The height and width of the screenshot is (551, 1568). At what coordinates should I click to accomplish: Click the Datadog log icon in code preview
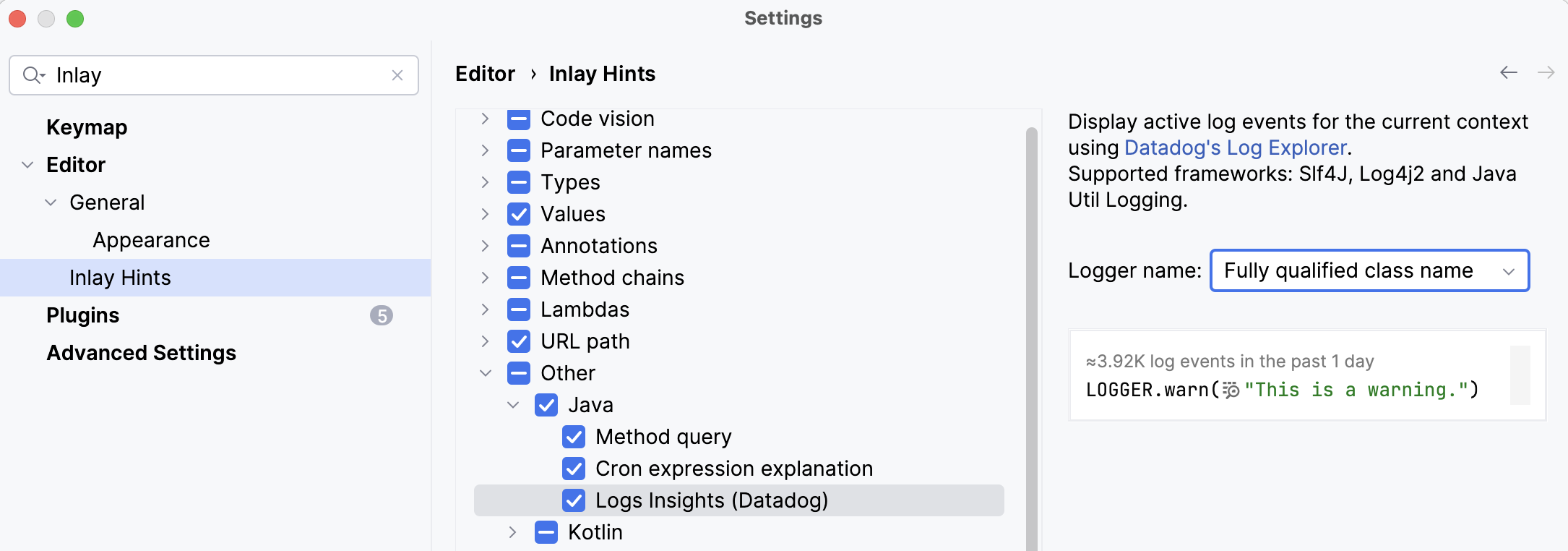coord(1231,390)
